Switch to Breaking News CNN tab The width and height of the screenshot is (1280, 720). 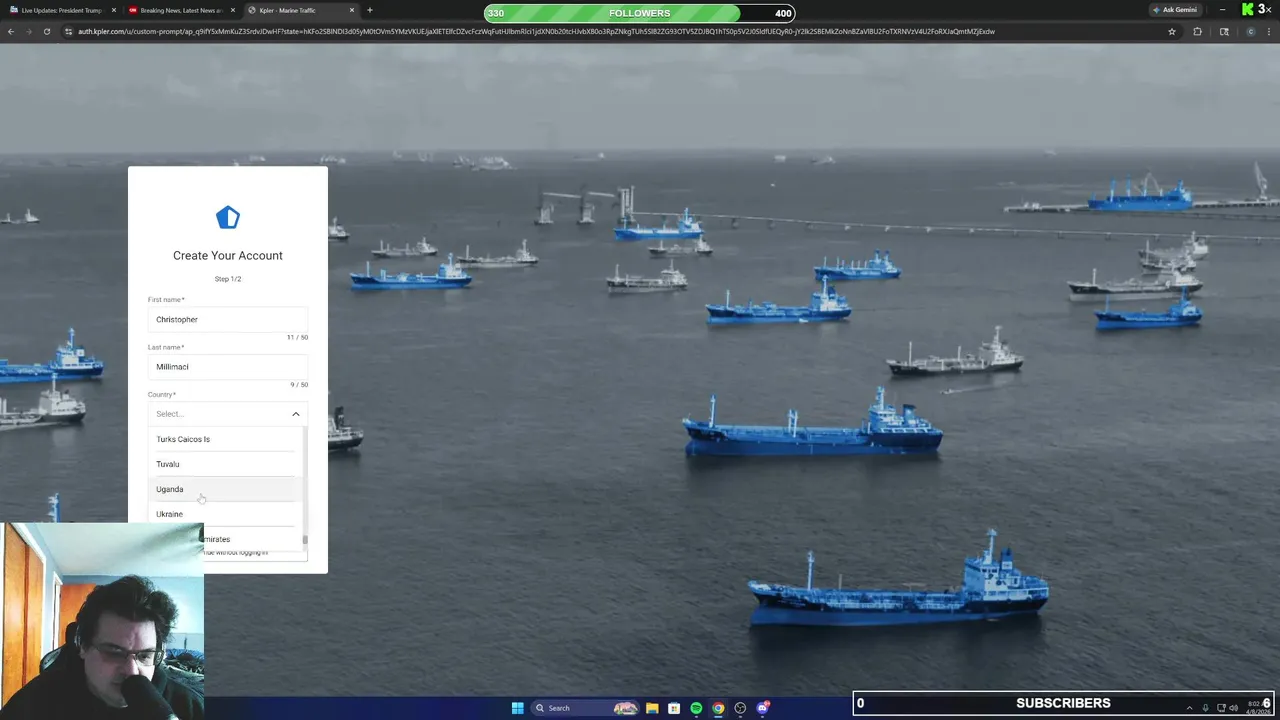tap(181, 10)
